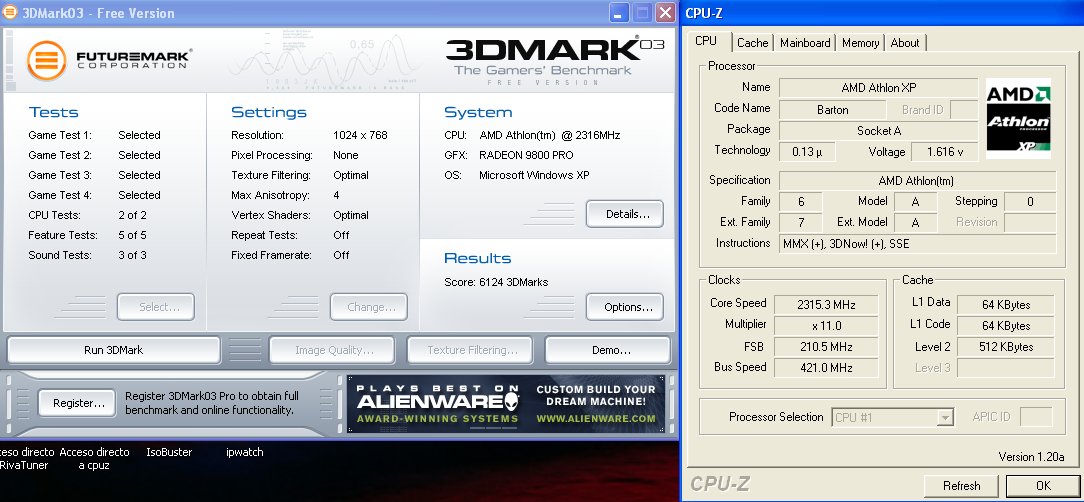This screenshot has width=1084, height=502.
Task: Click the Futuremark orange logo
Action: point(46,61)
